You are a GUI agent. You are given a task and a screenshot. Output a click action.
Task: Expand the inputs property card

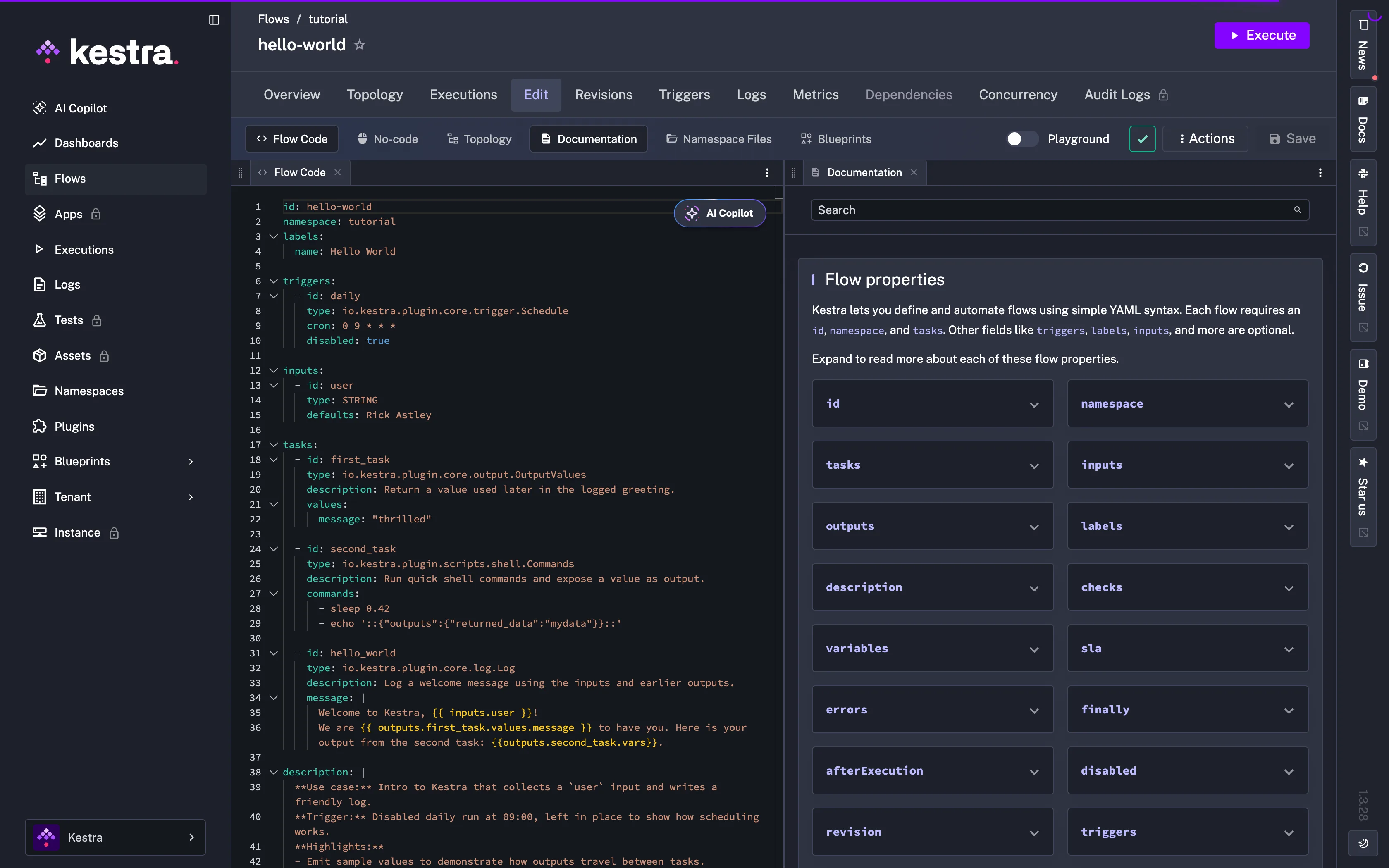(1188, 465)
